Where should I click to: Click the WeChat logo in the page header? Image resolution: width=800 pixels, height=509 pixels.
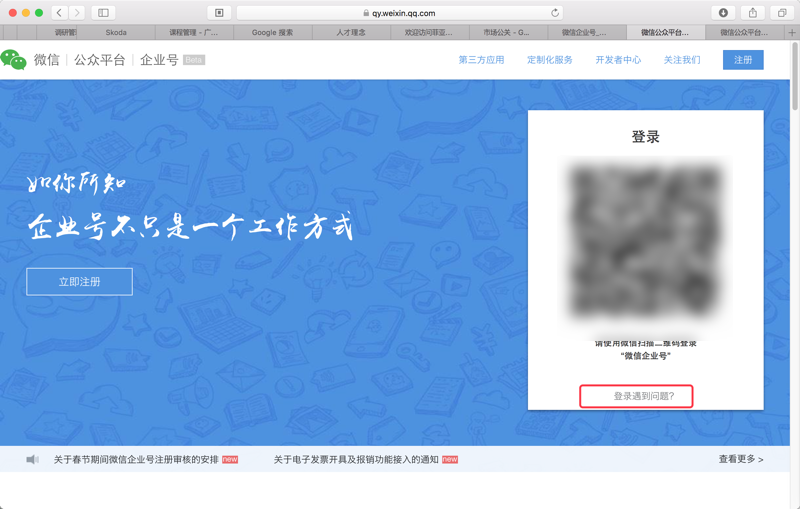coord(13,60)
